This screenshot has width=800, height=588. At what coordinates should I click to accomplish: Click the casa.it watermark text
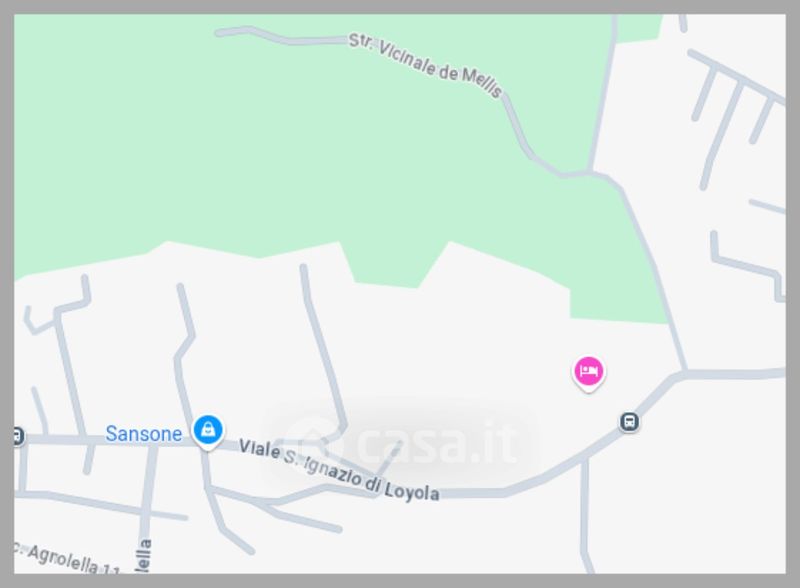coord(437,444)
